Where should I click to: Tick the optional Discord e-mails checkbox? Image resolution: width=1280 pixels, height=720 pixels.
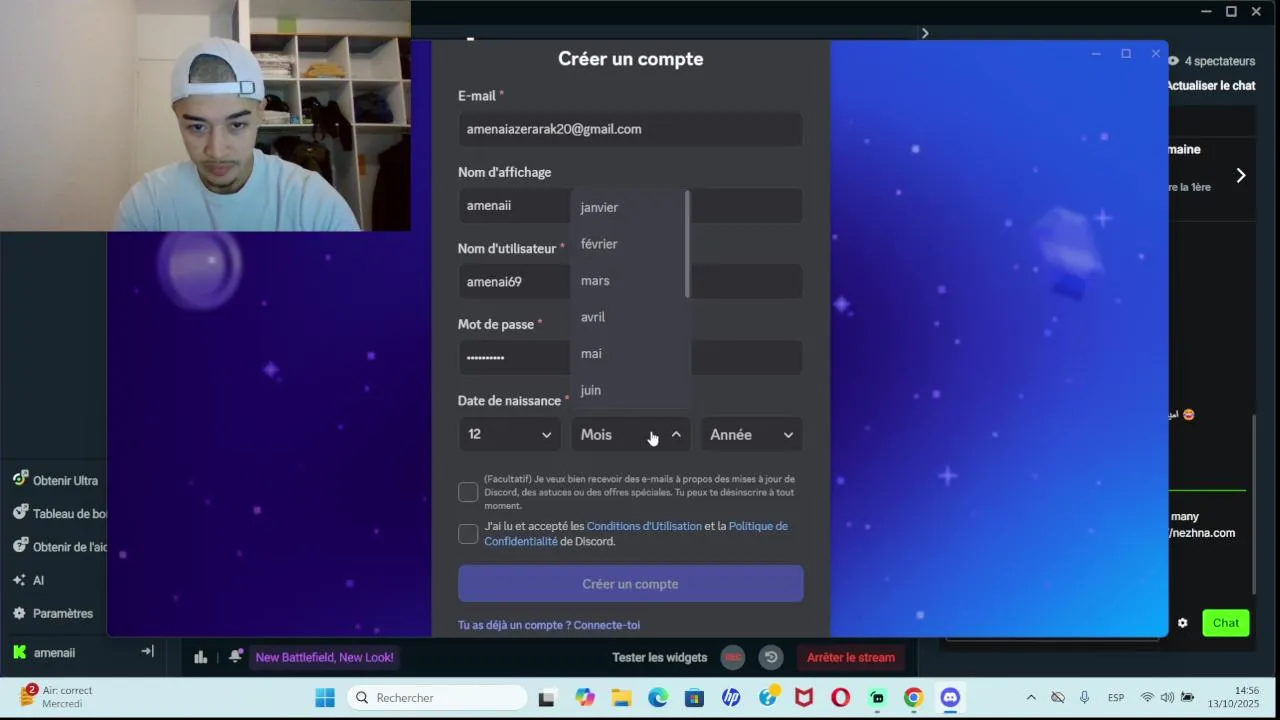pyautogui.click(x=468, y=492)
